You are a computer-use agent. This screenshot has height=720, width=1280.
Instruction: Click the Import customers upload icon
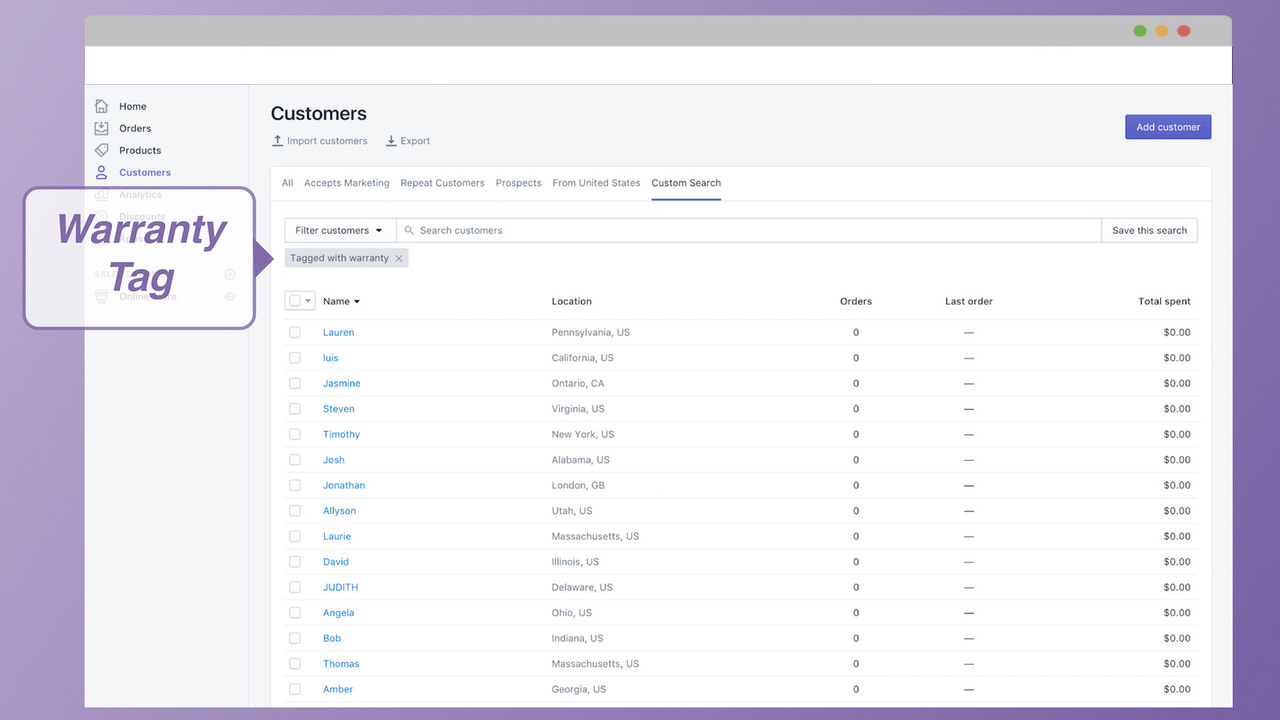tap(277, 141)
